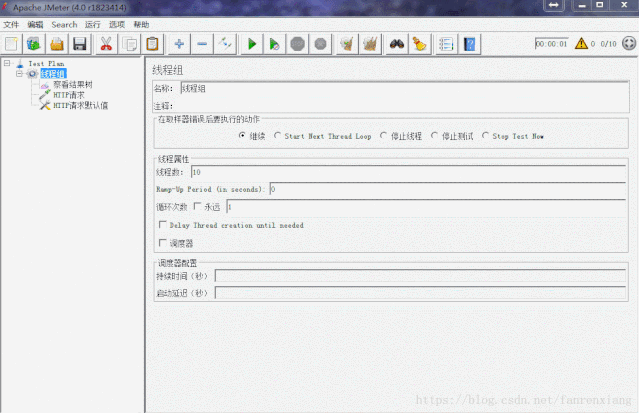Toggle Delay Thread creation until needed checkbox
The image size is (639, 413).
tap(163, 225)
